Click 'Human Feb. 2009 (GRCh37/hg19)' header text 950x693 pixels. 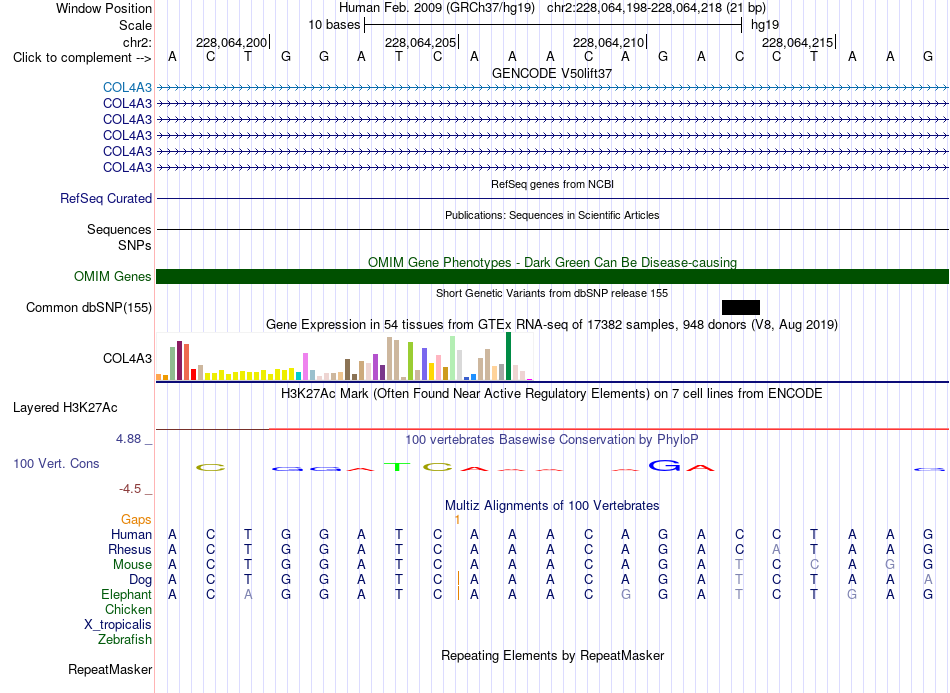point(437,8)
